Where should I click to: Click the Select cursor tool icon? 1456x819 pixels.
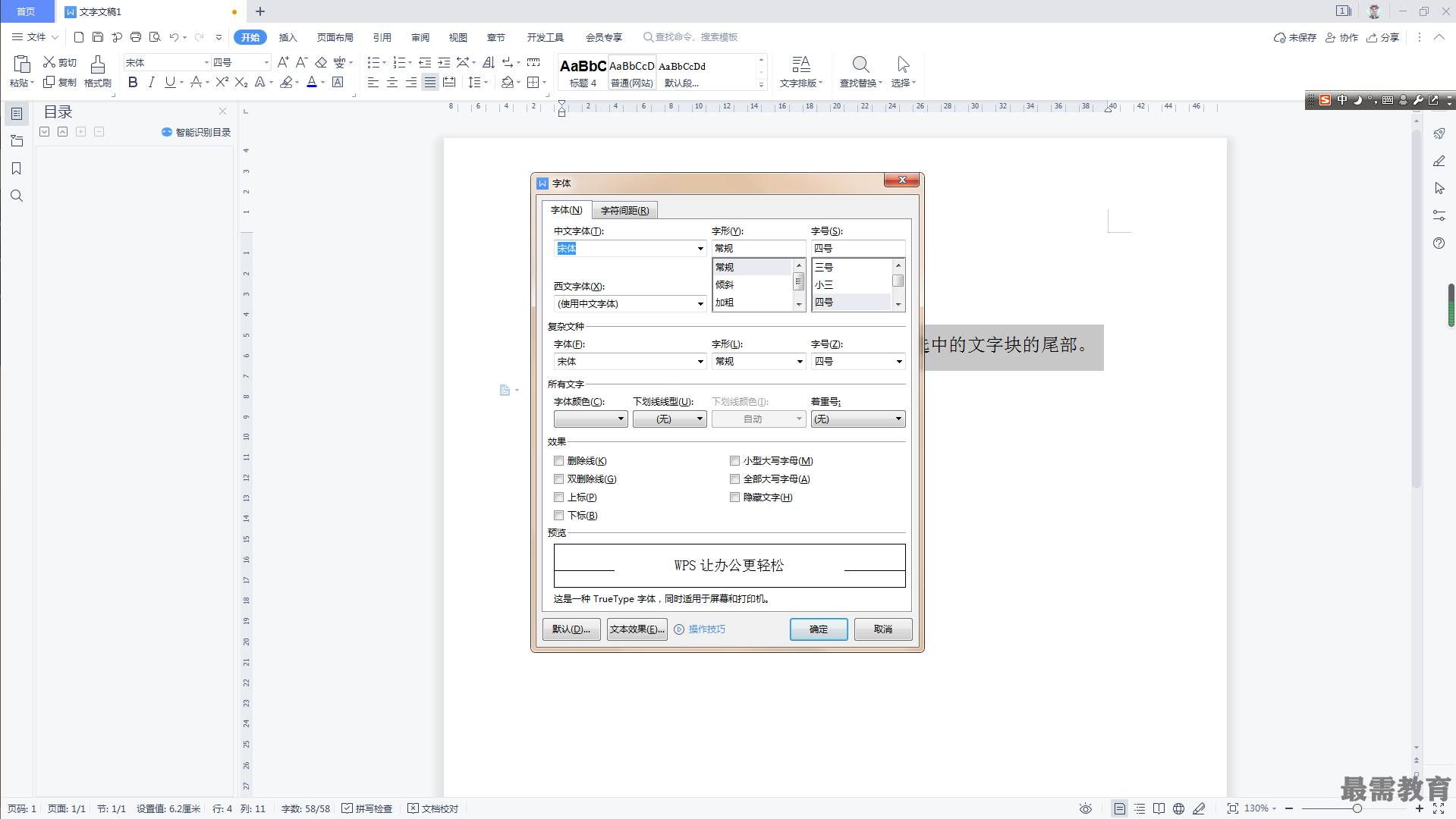point(903,64)
